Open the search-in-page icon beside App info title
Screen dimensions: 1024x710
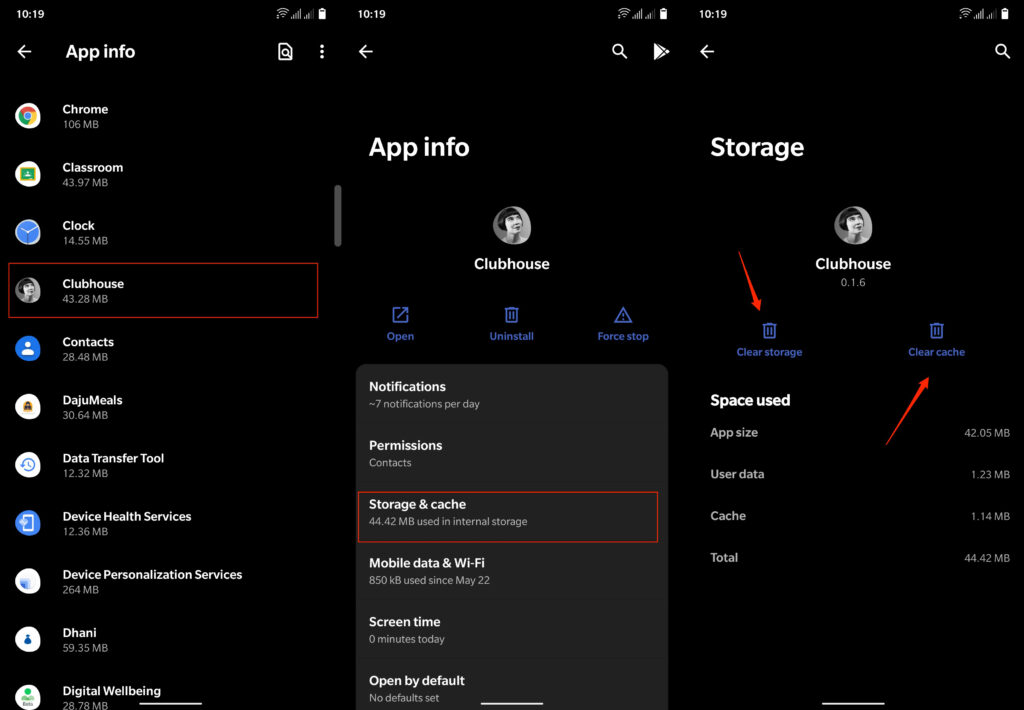pos(285,52)
